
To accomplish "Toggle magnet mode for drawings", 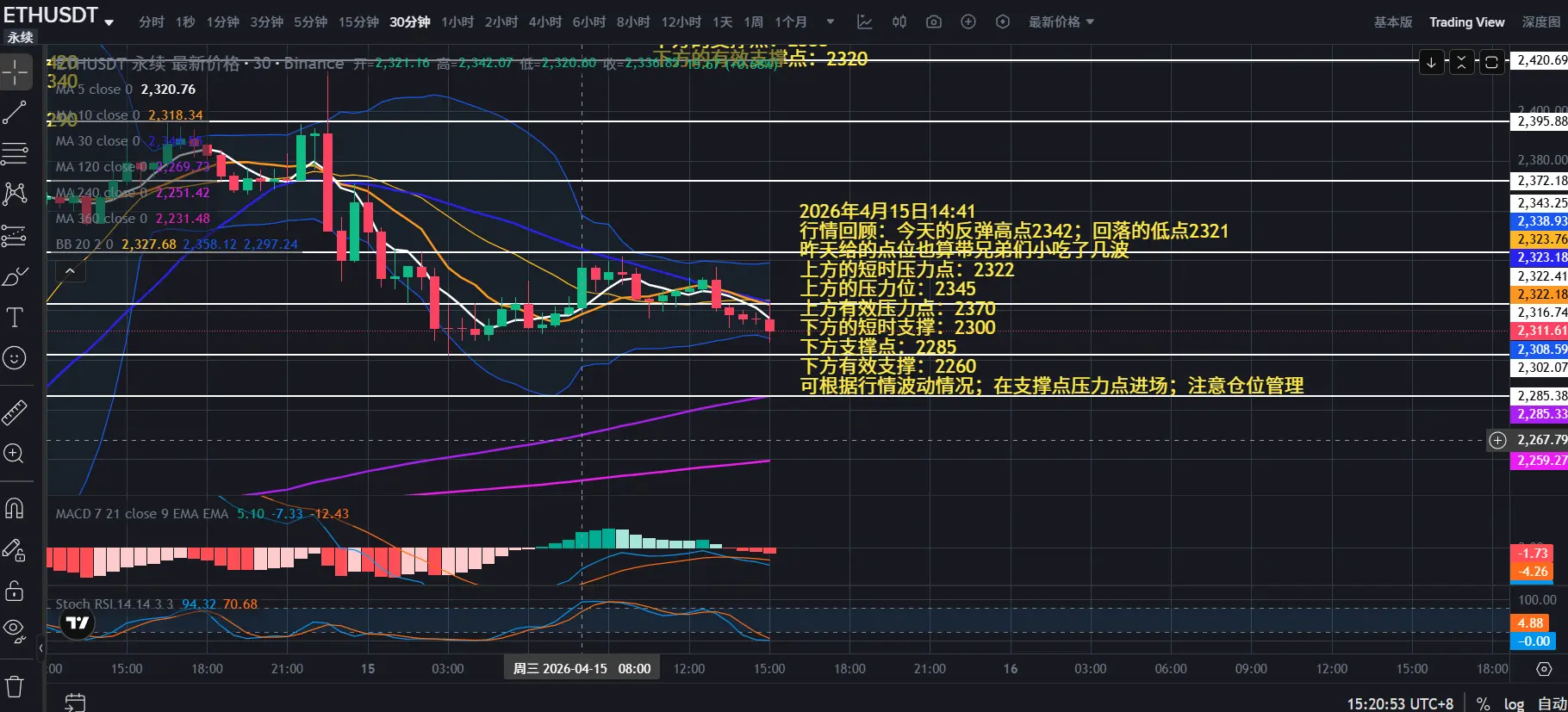I will pyautogui.click(x=16, y=509).
